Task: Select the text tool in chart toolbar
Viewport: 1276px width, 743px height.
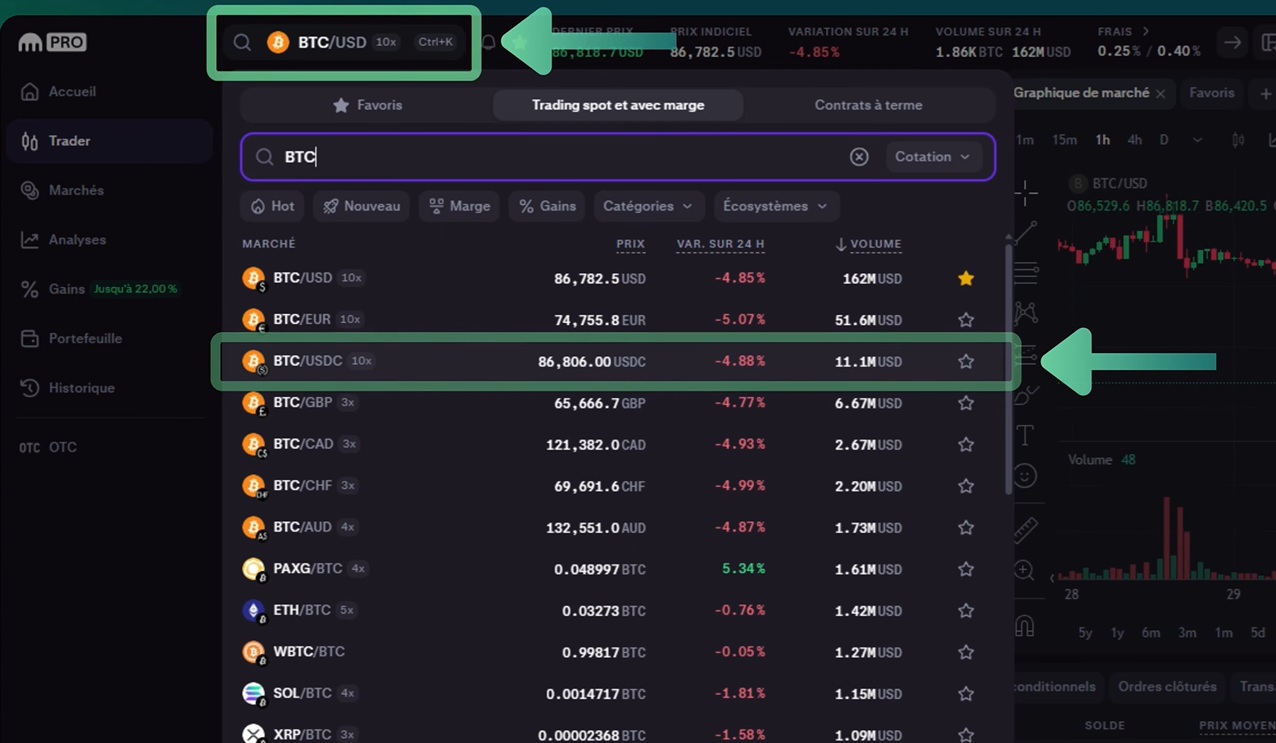Action: [1025, 435]
